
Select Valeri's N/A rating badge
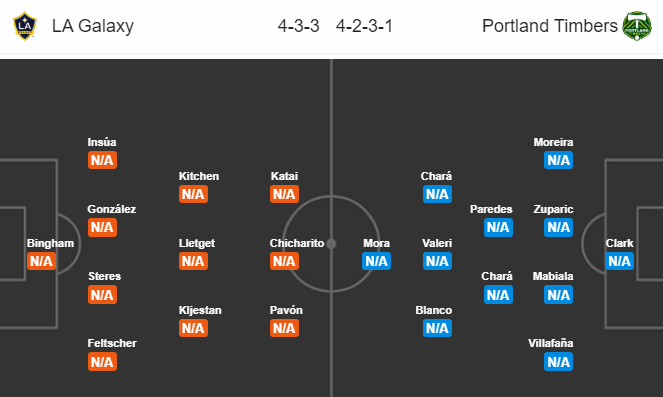(437, 261)
